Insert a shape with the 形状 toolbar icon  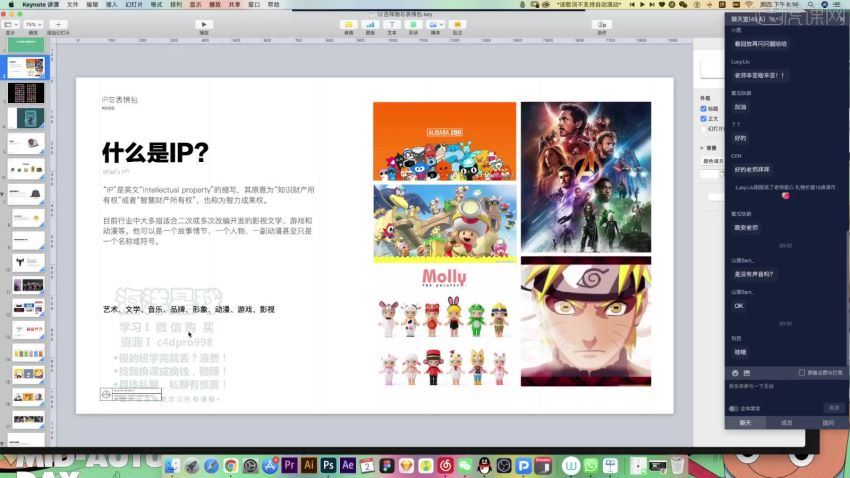point(414,25)
